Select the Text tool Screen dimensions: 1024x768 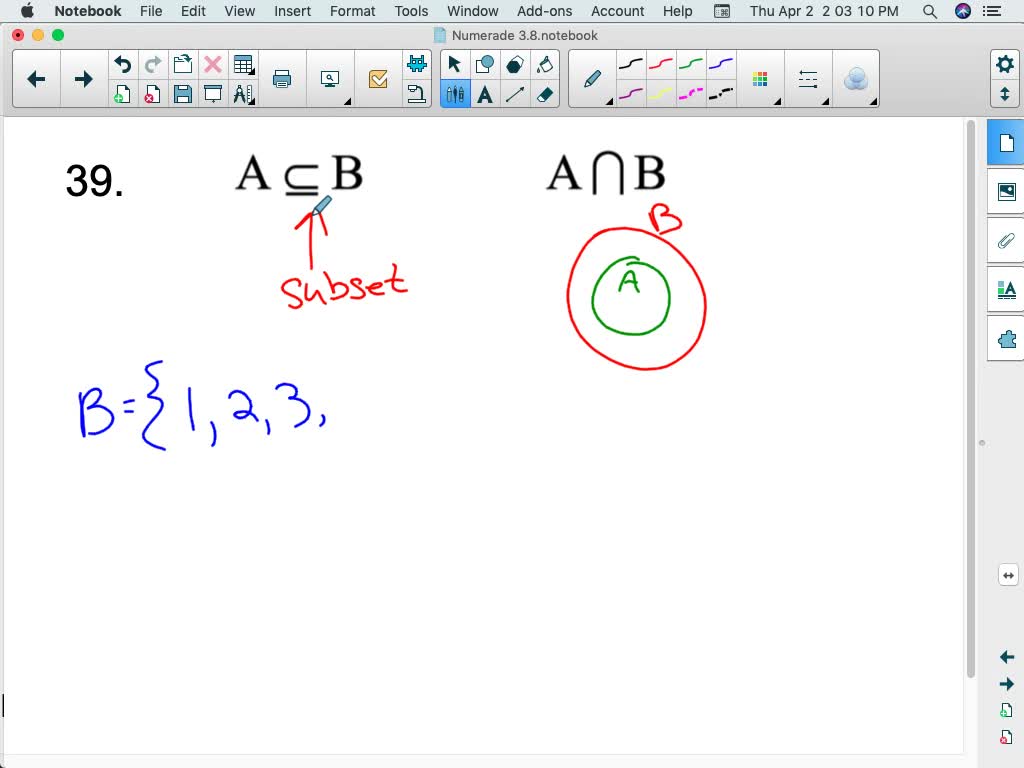[485, 95]
